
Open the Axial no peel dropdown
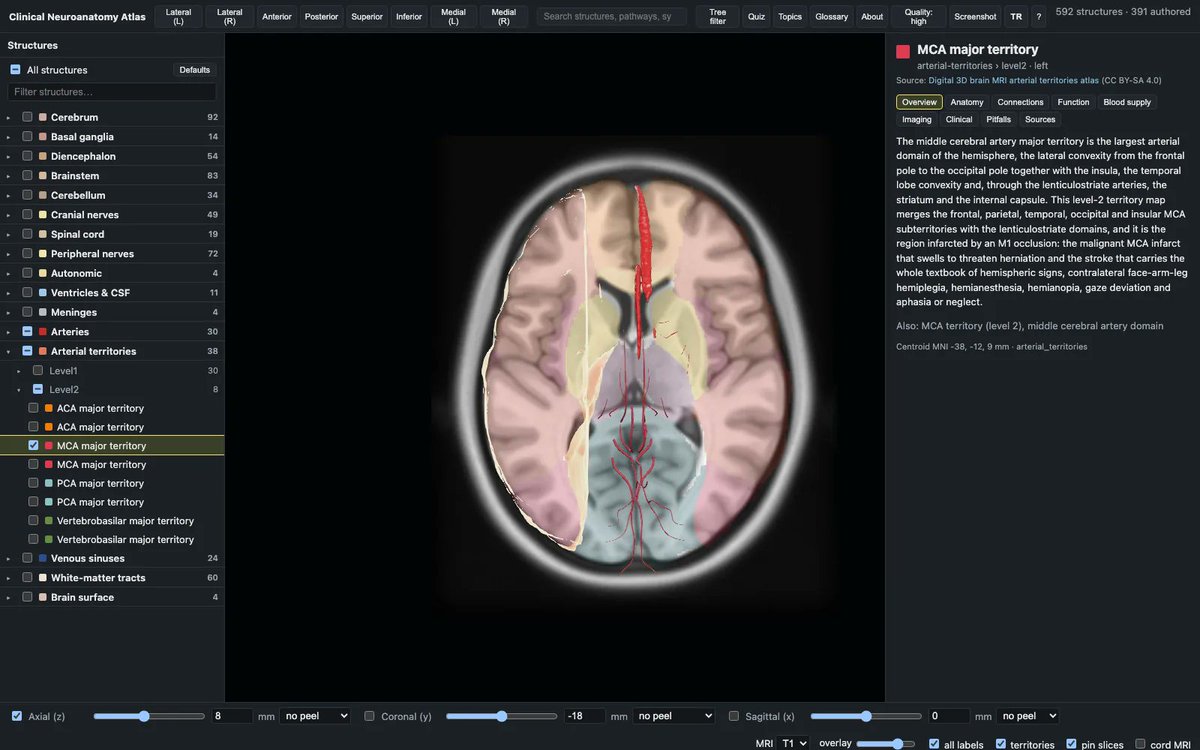pos(315,716)
